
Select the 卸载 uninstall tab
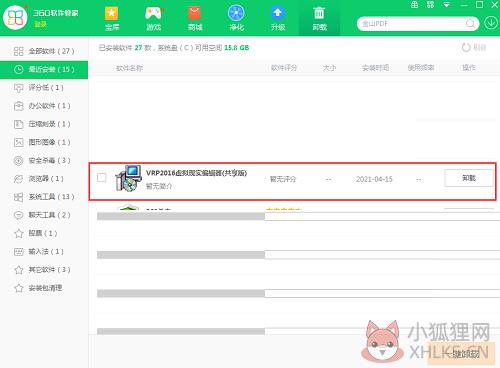pyautogui.click(x=319, y=19)
